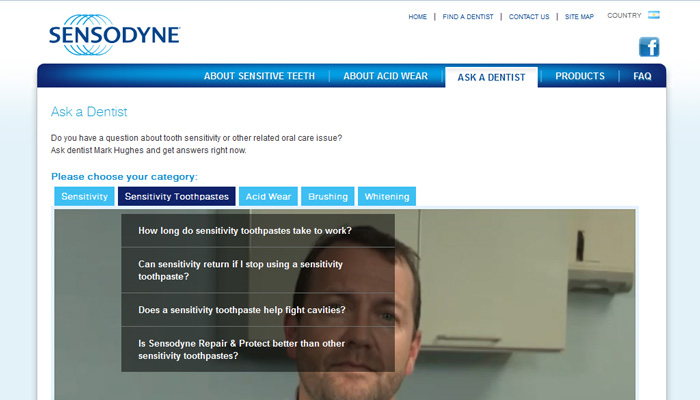
Task: Click the 'Ask a Dentist' page heading
Action: click(89, 112)
